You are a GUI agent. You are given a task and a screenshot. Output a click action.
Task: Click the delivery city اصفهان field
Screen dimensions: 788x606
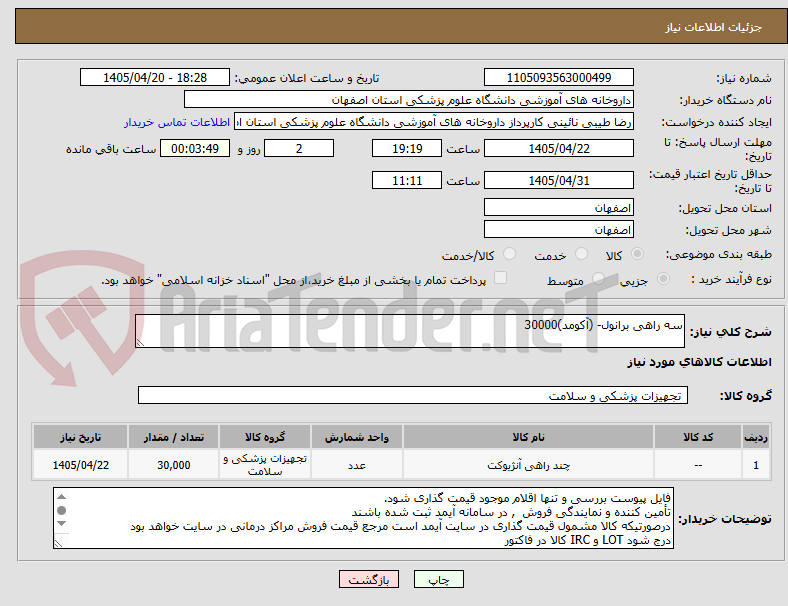pos(558,229)
